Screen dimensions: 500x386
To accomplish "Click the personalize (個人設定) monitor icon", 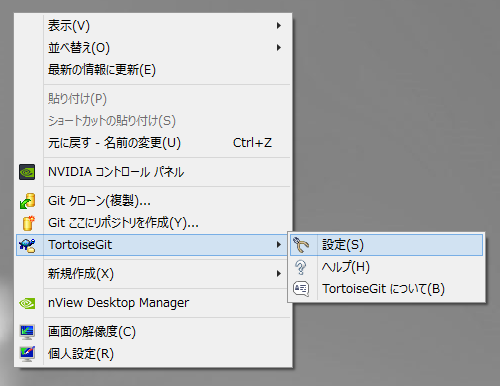I will pos(27,354).
